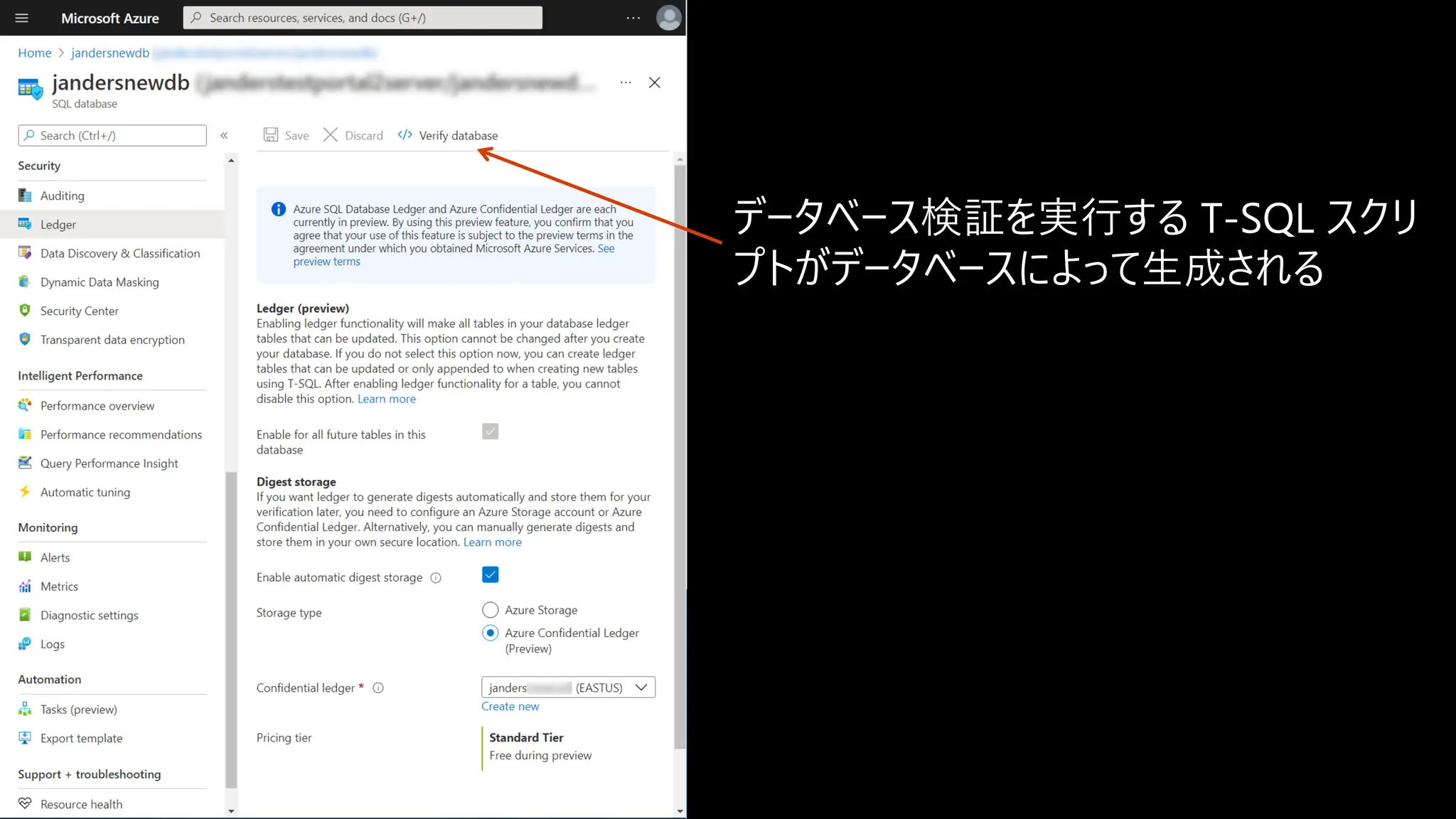Click Learn more under Ledger (preview)
1456x819 pixels.
[387, 399]
